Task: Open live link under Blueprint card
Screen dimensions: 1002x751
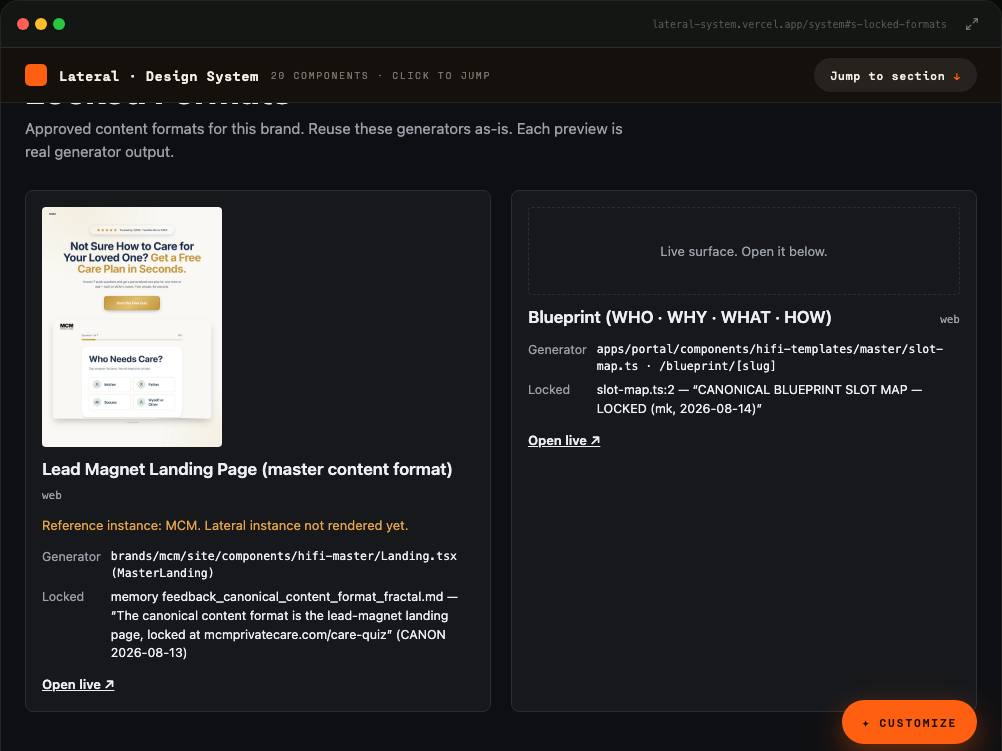Action: coord(564,440)
